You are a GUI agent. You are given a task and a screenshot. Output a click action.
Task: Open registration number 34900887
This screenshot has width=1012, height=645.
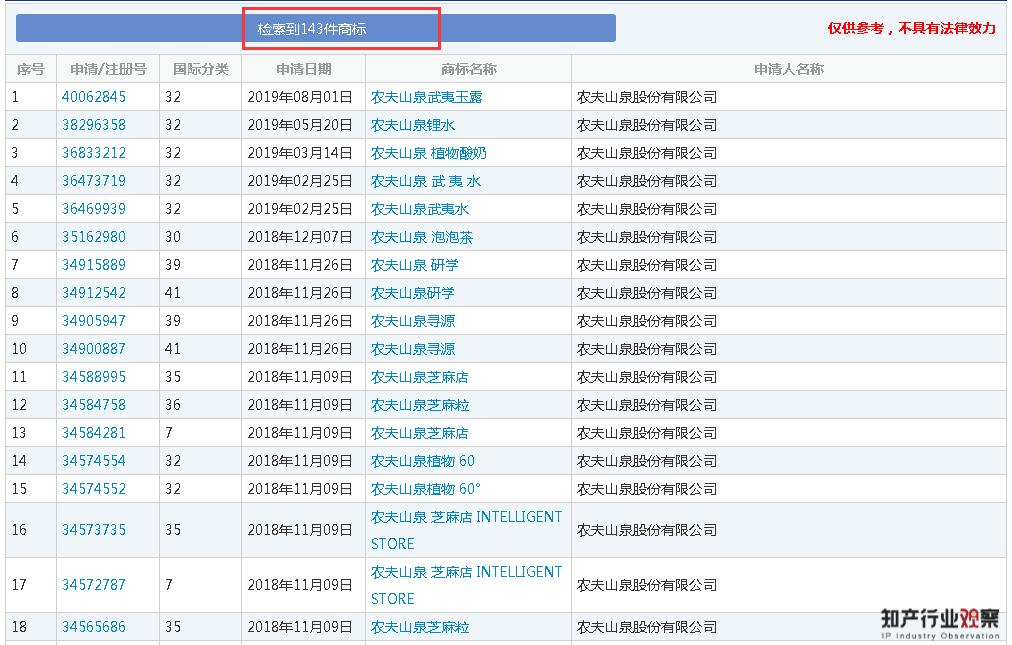pos(94,349)
